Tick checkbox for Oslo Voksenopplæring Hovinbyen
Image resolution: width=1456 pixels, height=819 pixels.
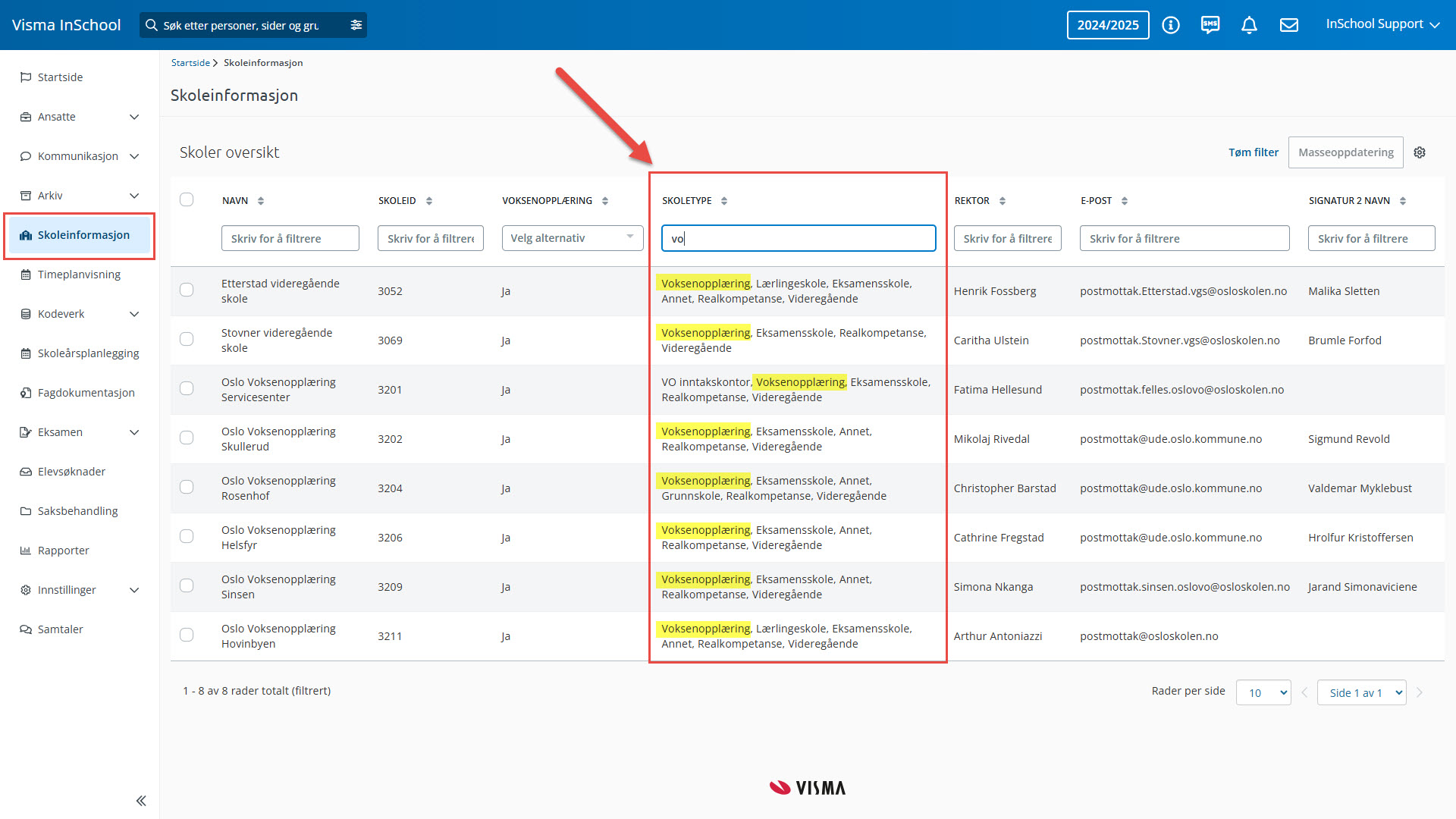click(x=187, y=635)
